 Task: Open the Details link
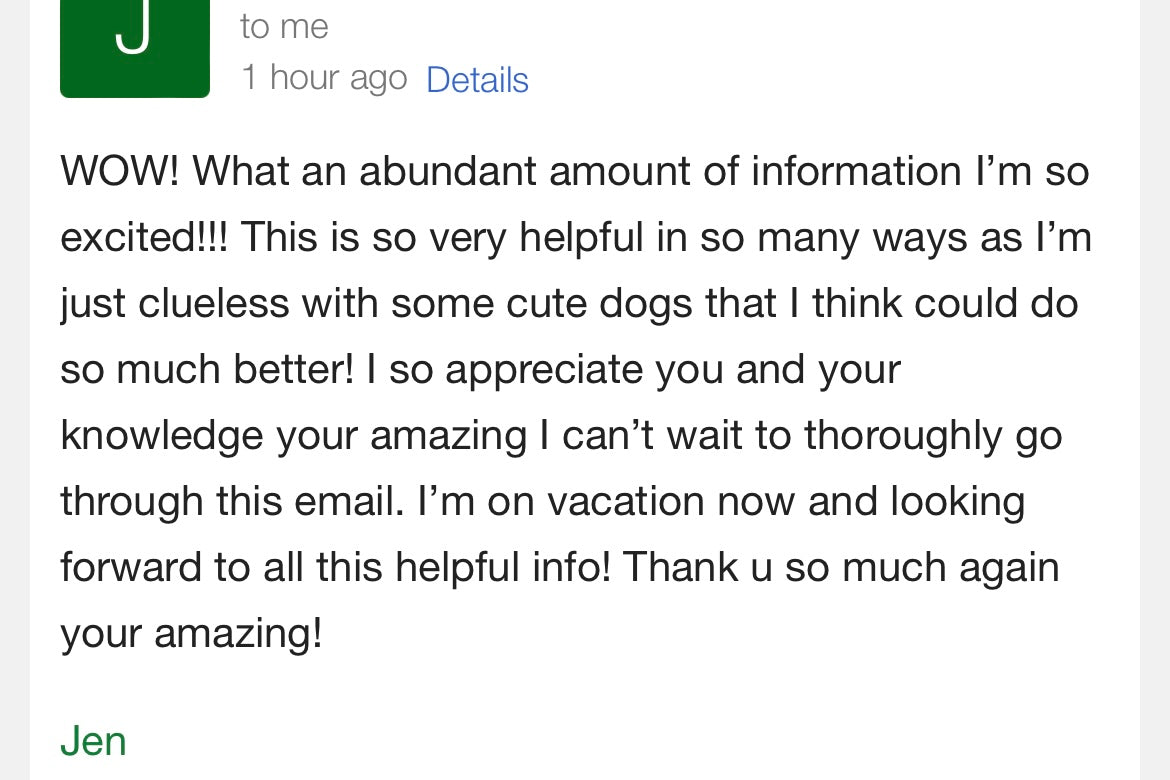(477, 80)
